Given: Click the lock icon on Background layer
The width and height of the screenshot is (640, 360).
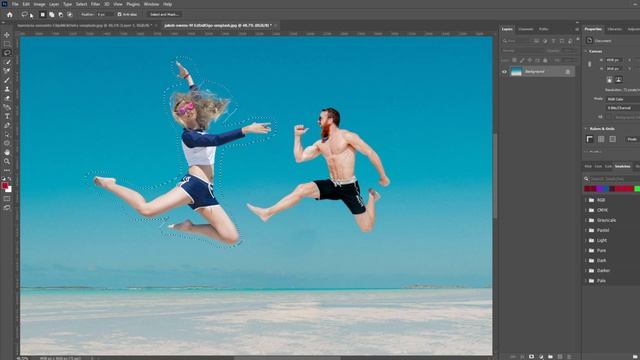Looking at the screenshot, I should tap(567, 72).
